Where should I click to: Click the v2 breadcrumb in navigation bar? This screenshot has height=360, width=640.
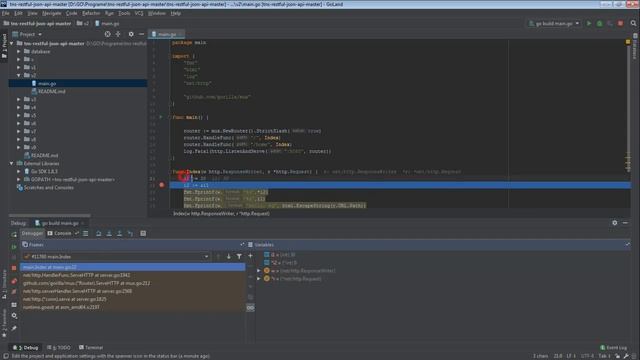tap(83, 24)
